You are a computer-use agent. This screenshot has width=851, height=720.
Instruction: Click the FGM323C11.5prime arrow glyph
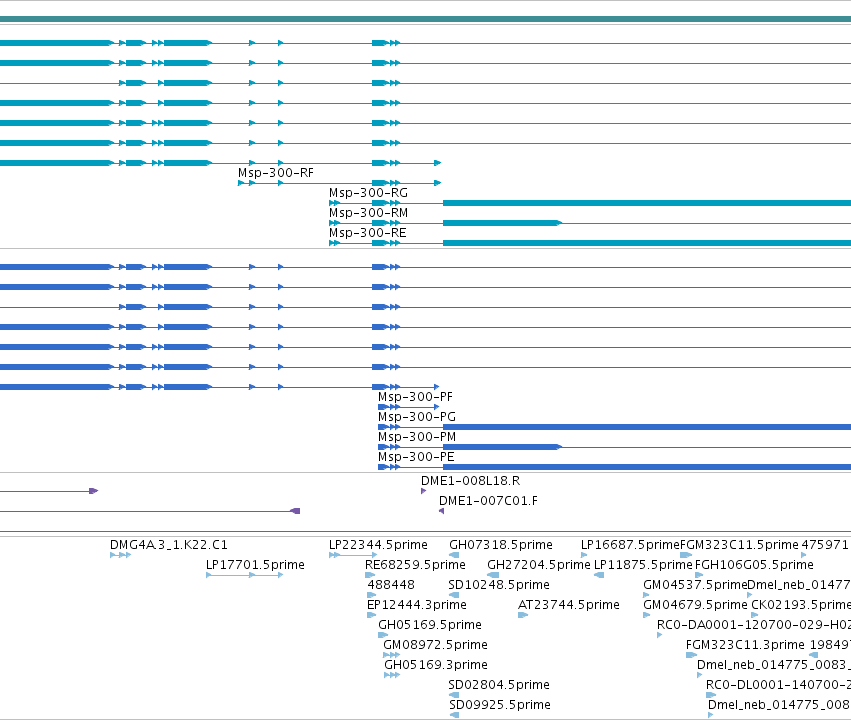point(686,555)
